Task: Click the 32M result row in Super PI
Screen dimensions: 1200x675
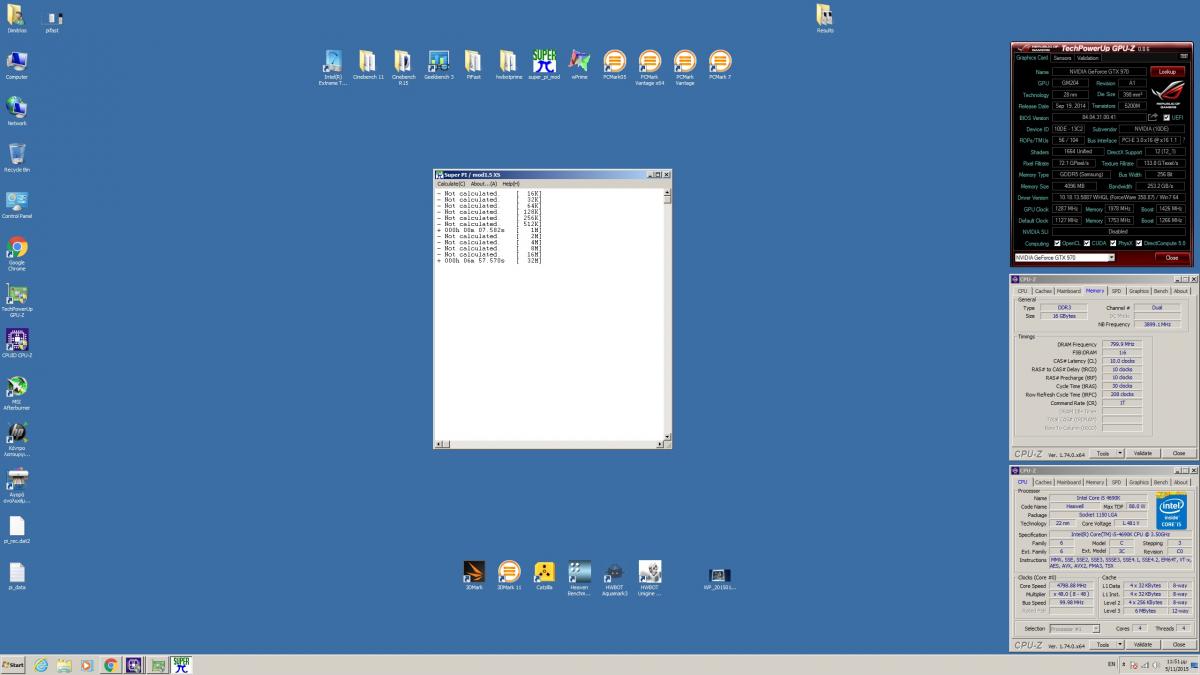Action: click(489, 261)
